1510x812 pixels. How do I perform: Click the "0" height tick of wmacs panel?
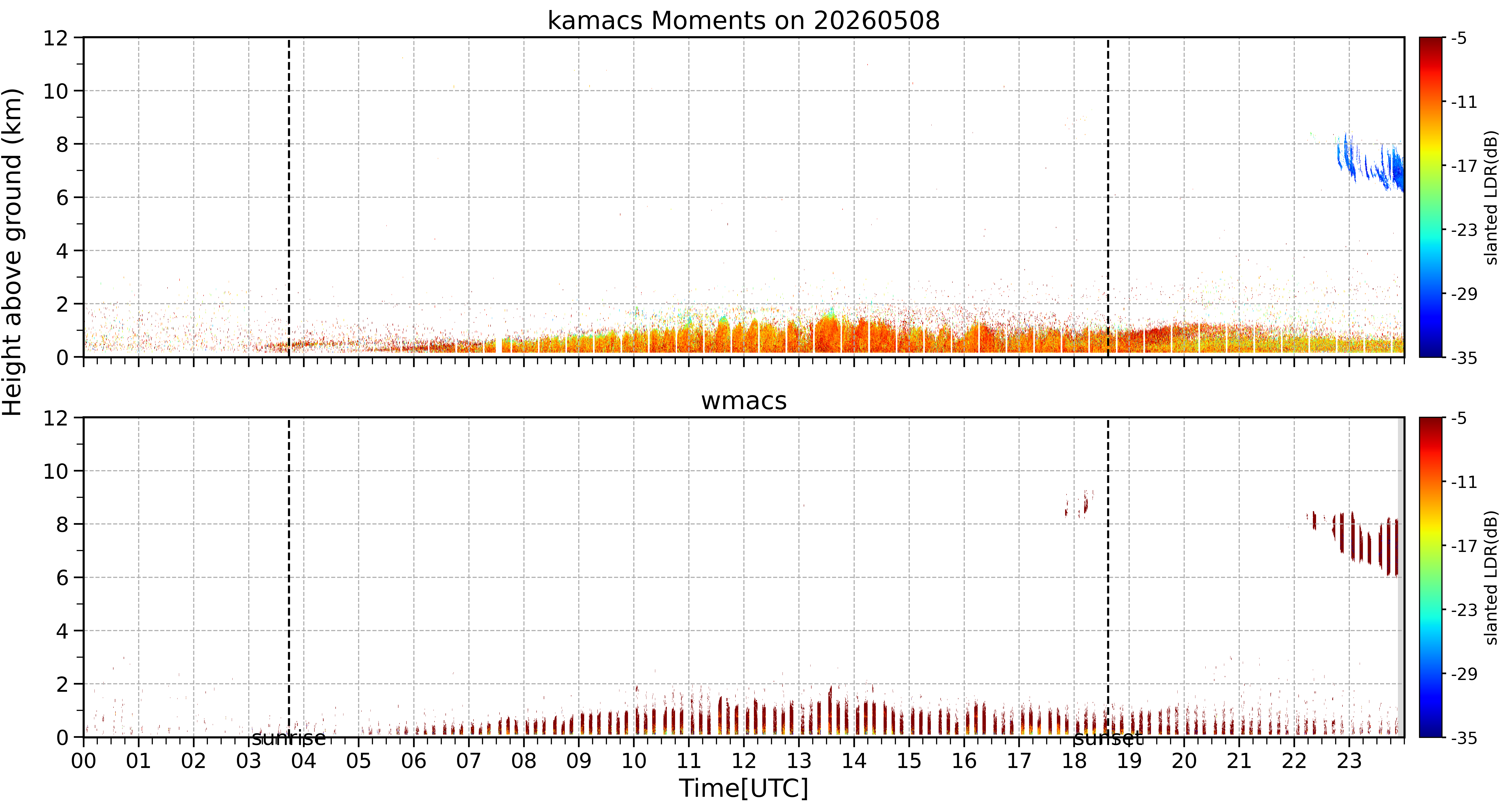[x=62, y=738]
